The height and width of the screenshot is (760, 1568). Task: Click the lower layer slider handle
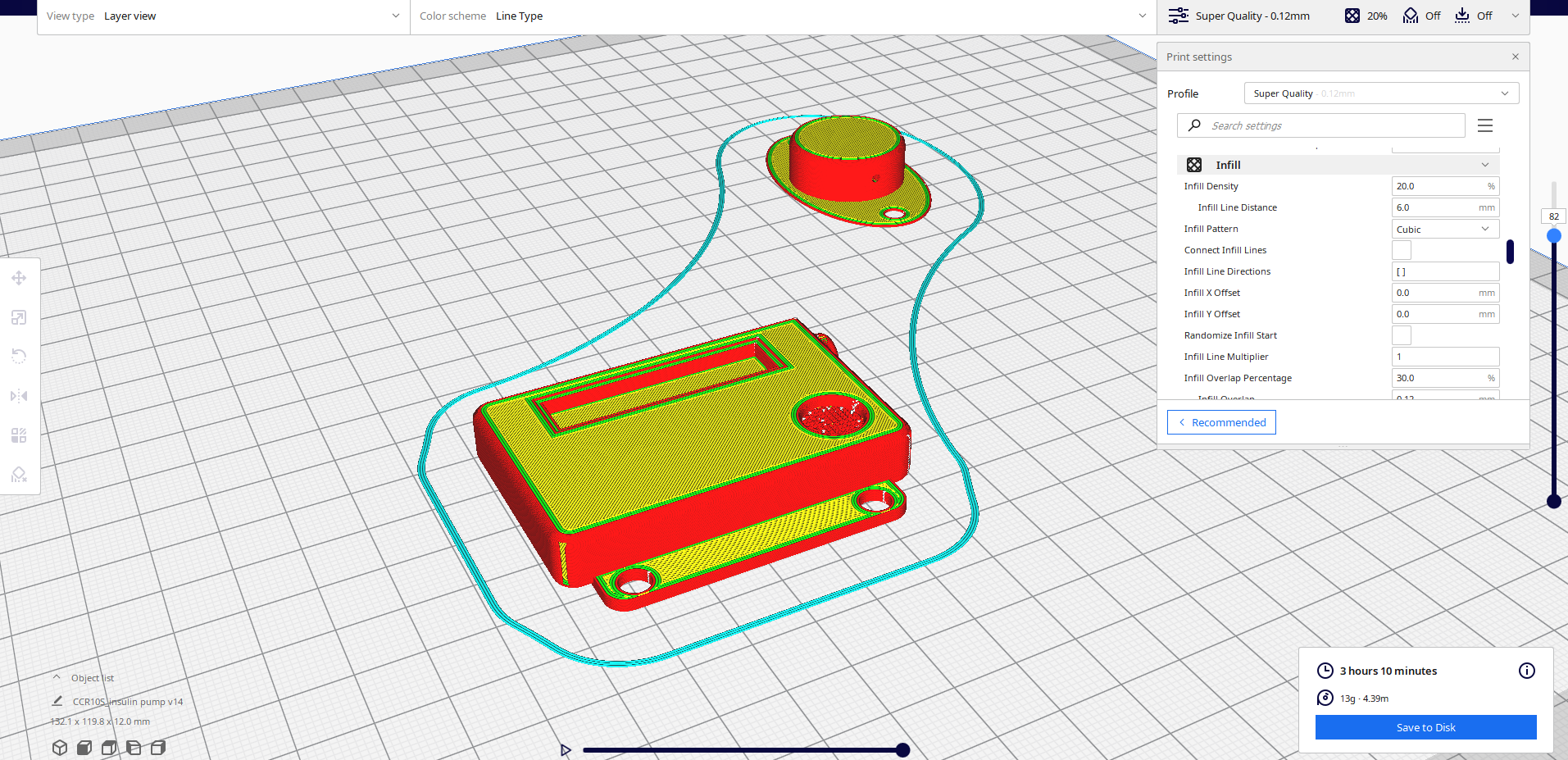click(1553, 501)
